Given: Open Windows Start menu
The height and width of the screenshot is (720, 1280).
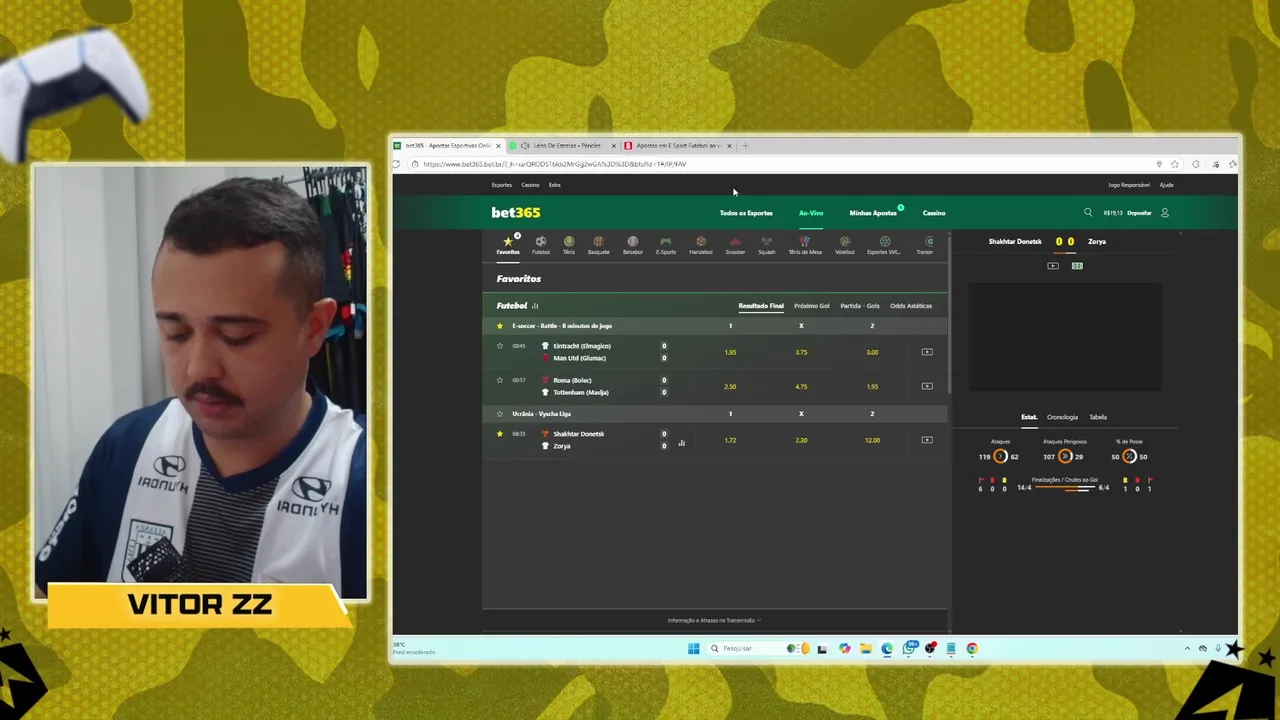Looking at the screenshot, I should pos(693,648).
